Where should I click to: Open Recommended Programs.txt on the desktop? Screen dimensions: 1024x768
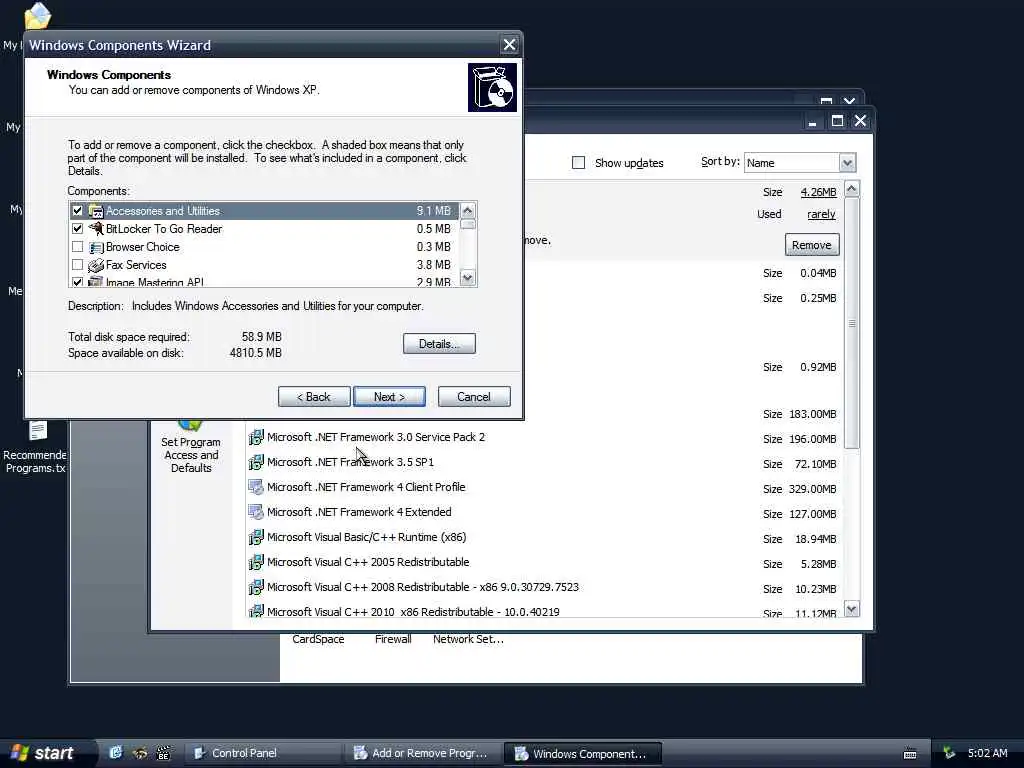click(x=35, y=447)
